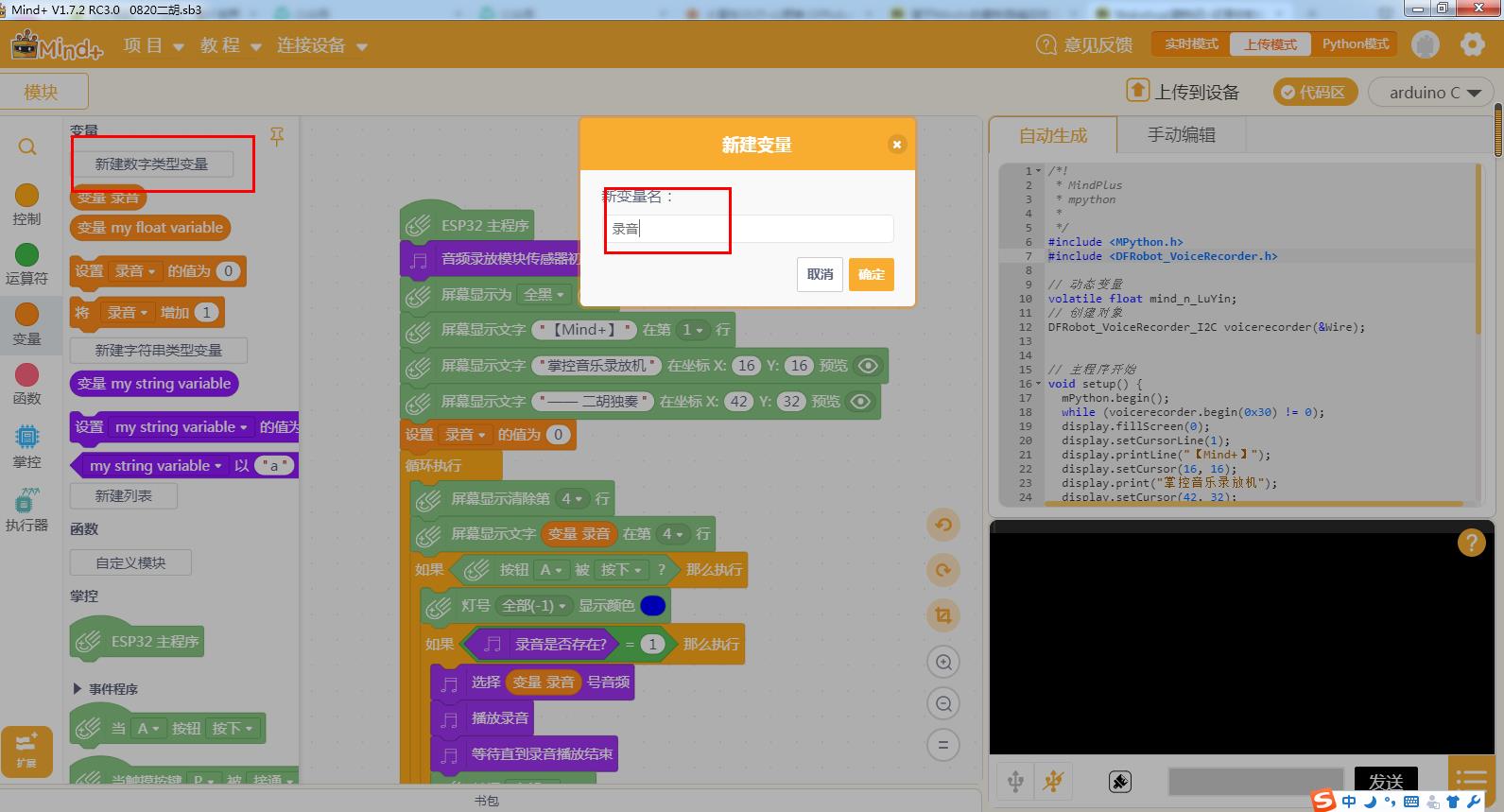Open the settings gear
Viewport: 1504px width, 812px height.
[1473, 44]
